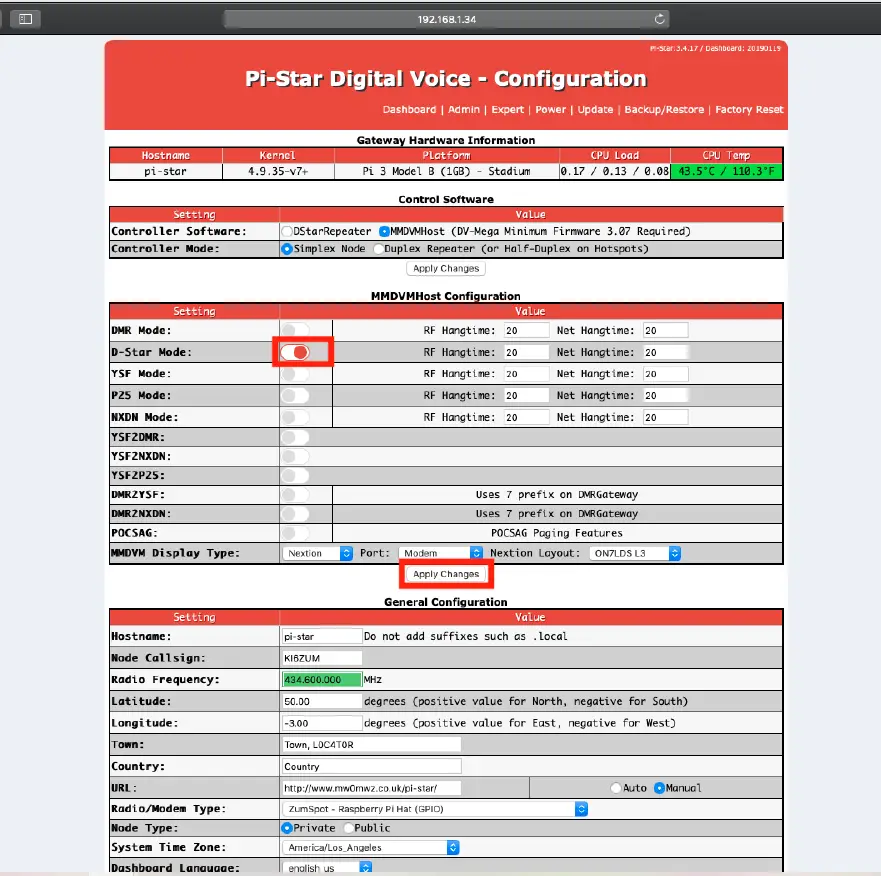Apply Changes under MMDVMHost Configuration

446,574
